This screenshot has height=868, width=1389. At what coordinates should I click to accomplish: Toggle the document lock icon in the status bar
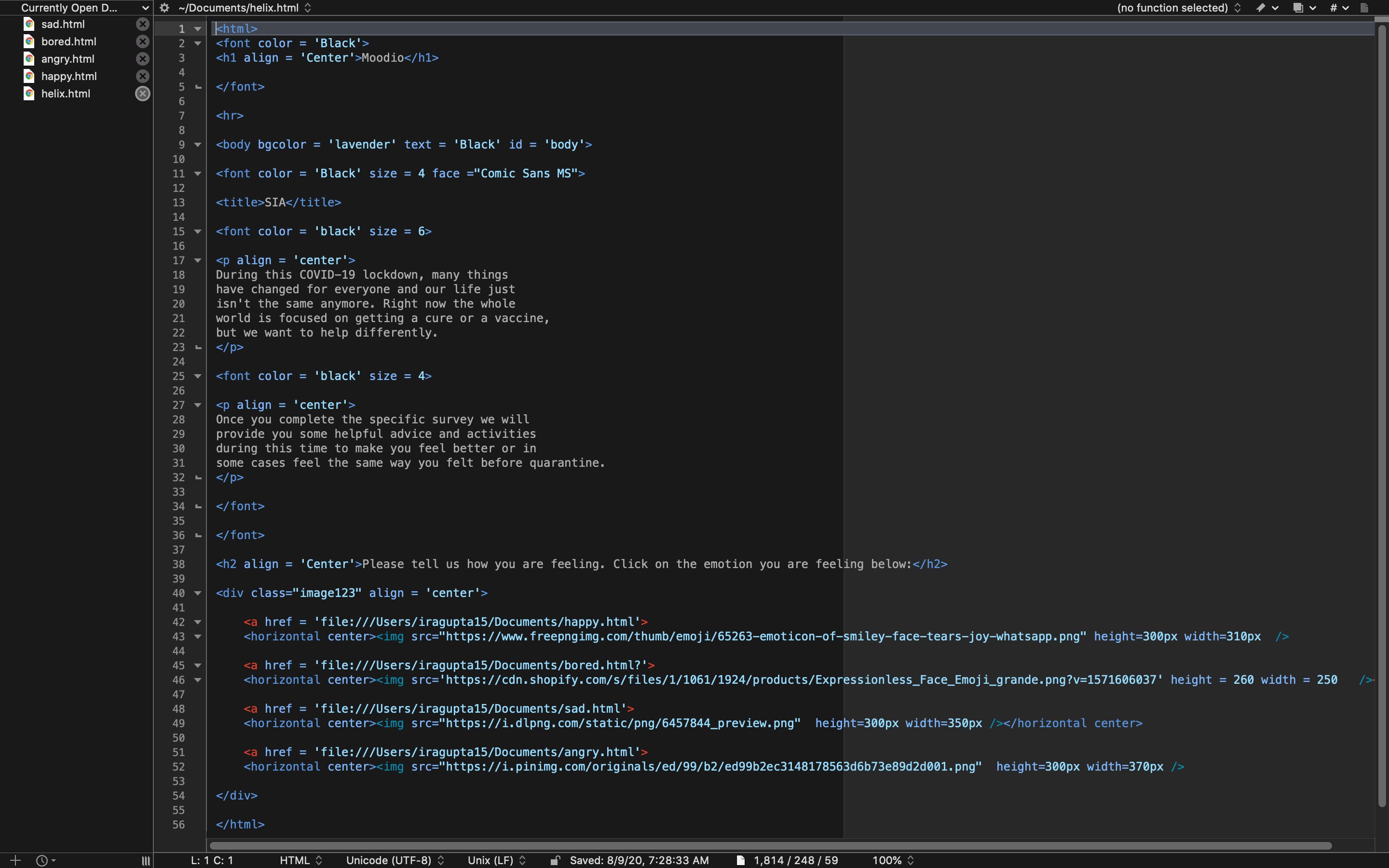click(555, 860)
